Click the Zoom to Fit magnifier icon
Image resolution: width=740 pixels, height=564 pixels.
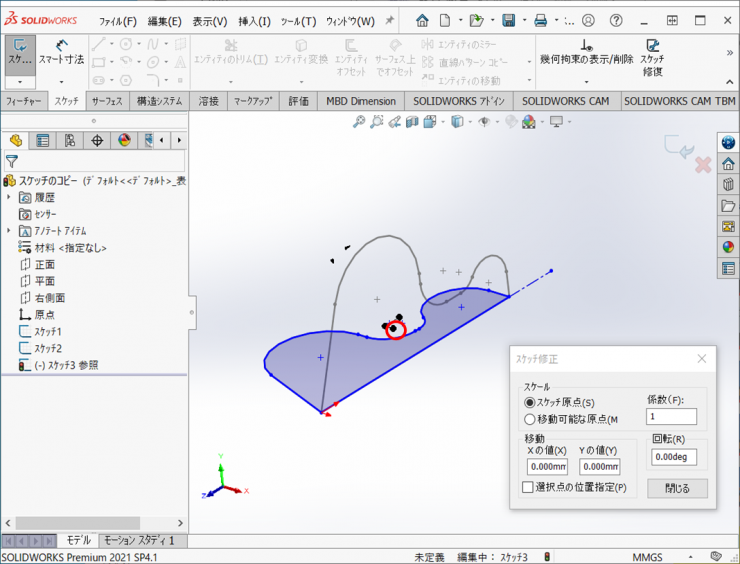[359, 122]
